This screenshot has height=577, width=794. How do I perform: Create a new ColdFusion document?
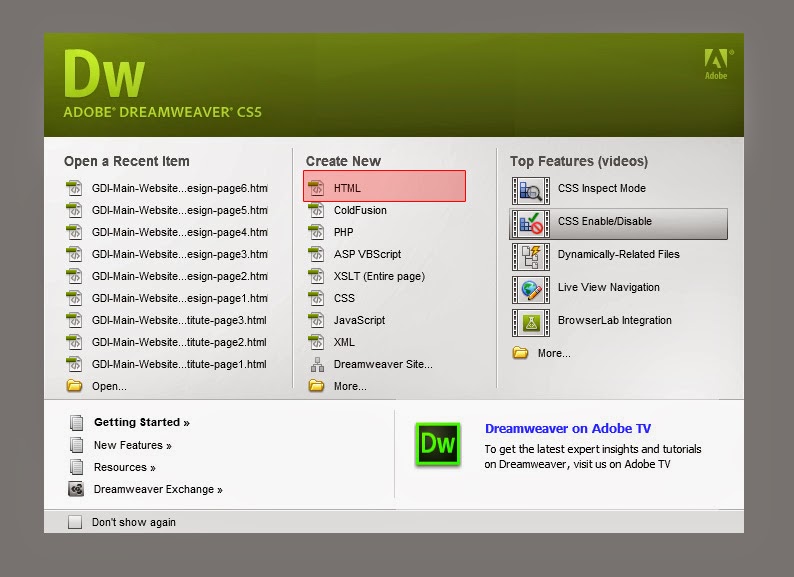click(360, 210)
